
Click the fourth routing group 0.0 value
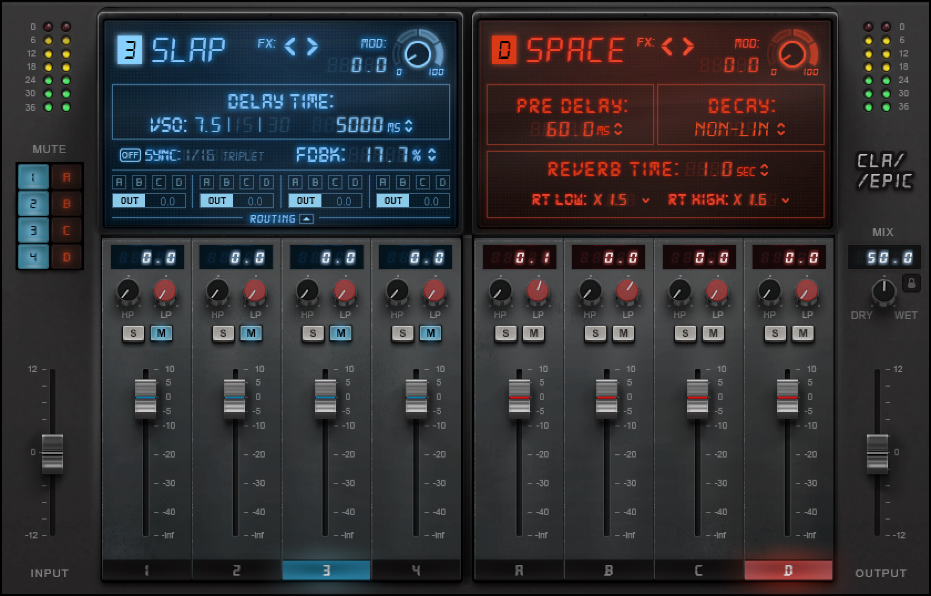[432, 201]
